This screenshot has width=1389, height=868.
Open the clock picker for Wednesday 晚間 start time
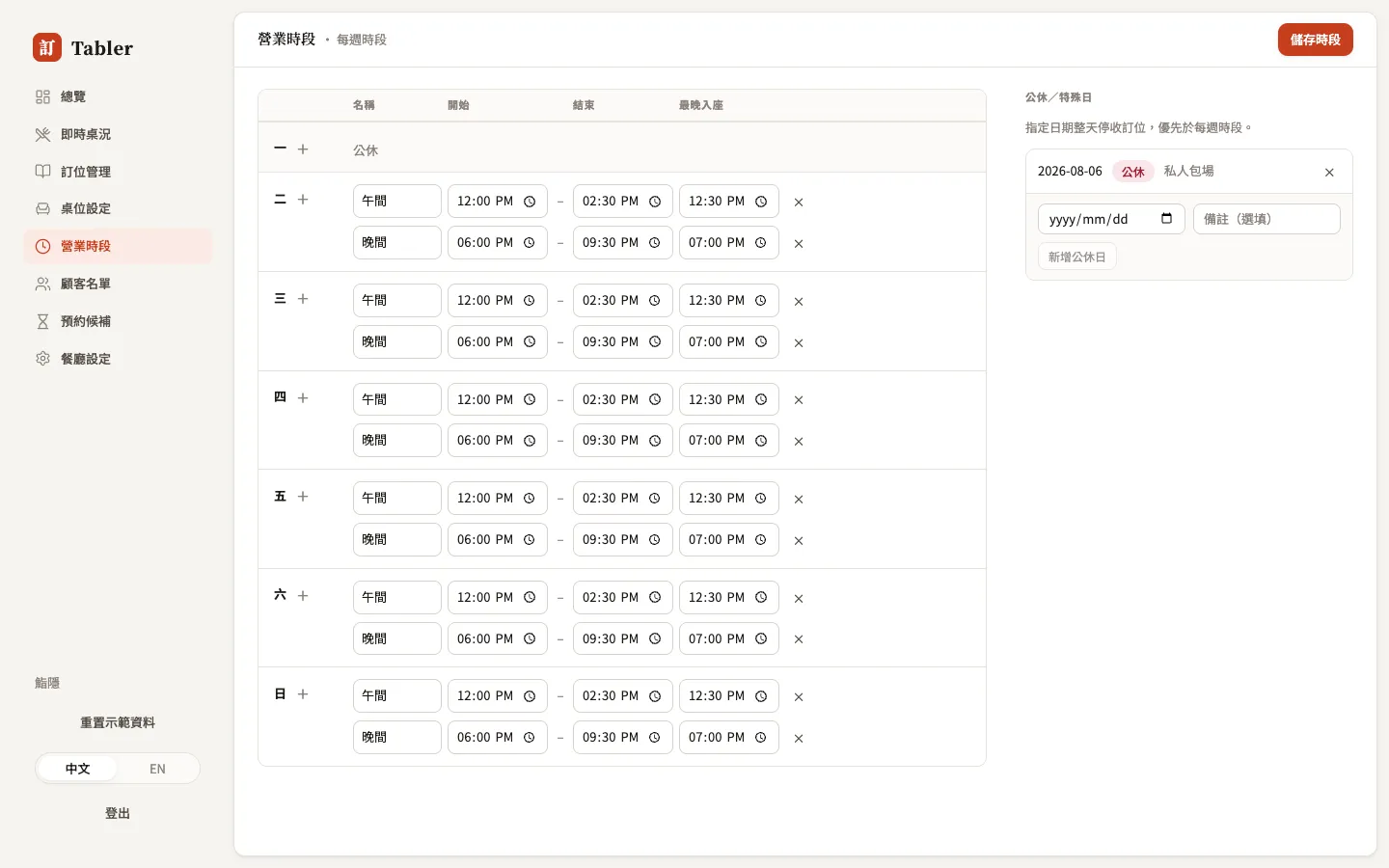coord(530,342)
